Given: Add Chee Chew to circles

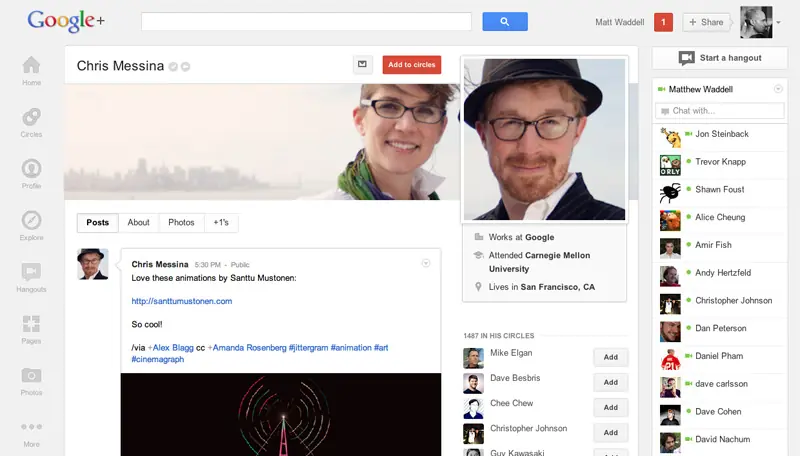Looking at the screenshot, I should (611, 407).
